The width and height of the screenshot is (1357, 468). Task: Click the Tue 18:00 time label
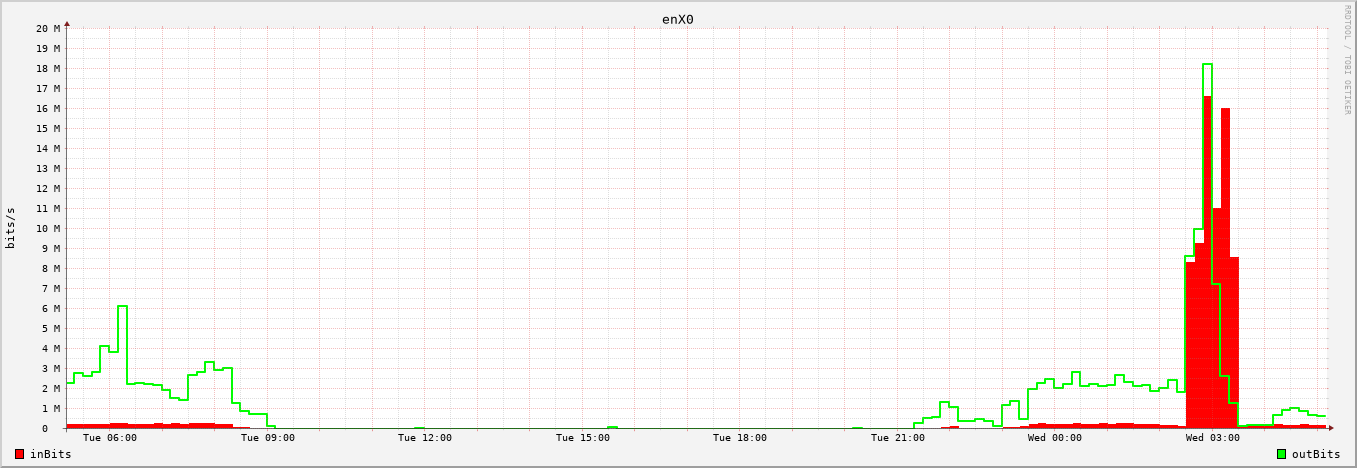pyautogui.click(x=740, y=437)
